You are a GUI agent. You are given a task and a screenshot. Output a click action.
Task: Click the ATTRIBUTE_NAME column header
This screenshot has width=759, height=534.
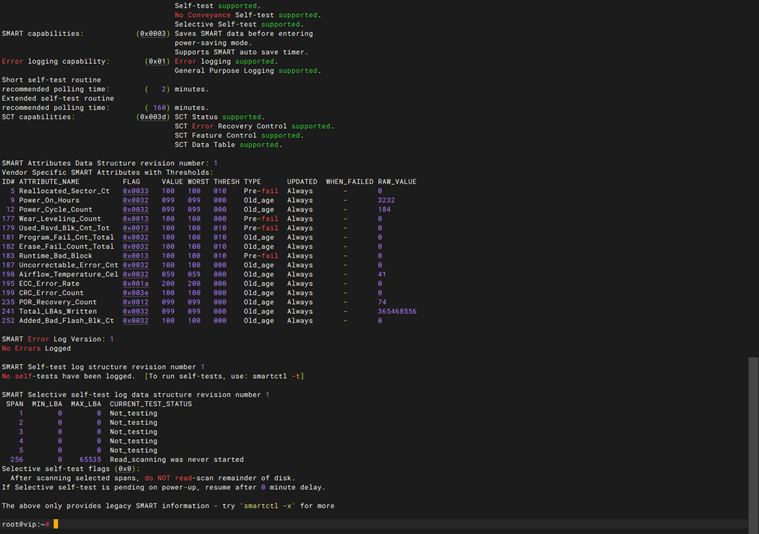(49, 182)
